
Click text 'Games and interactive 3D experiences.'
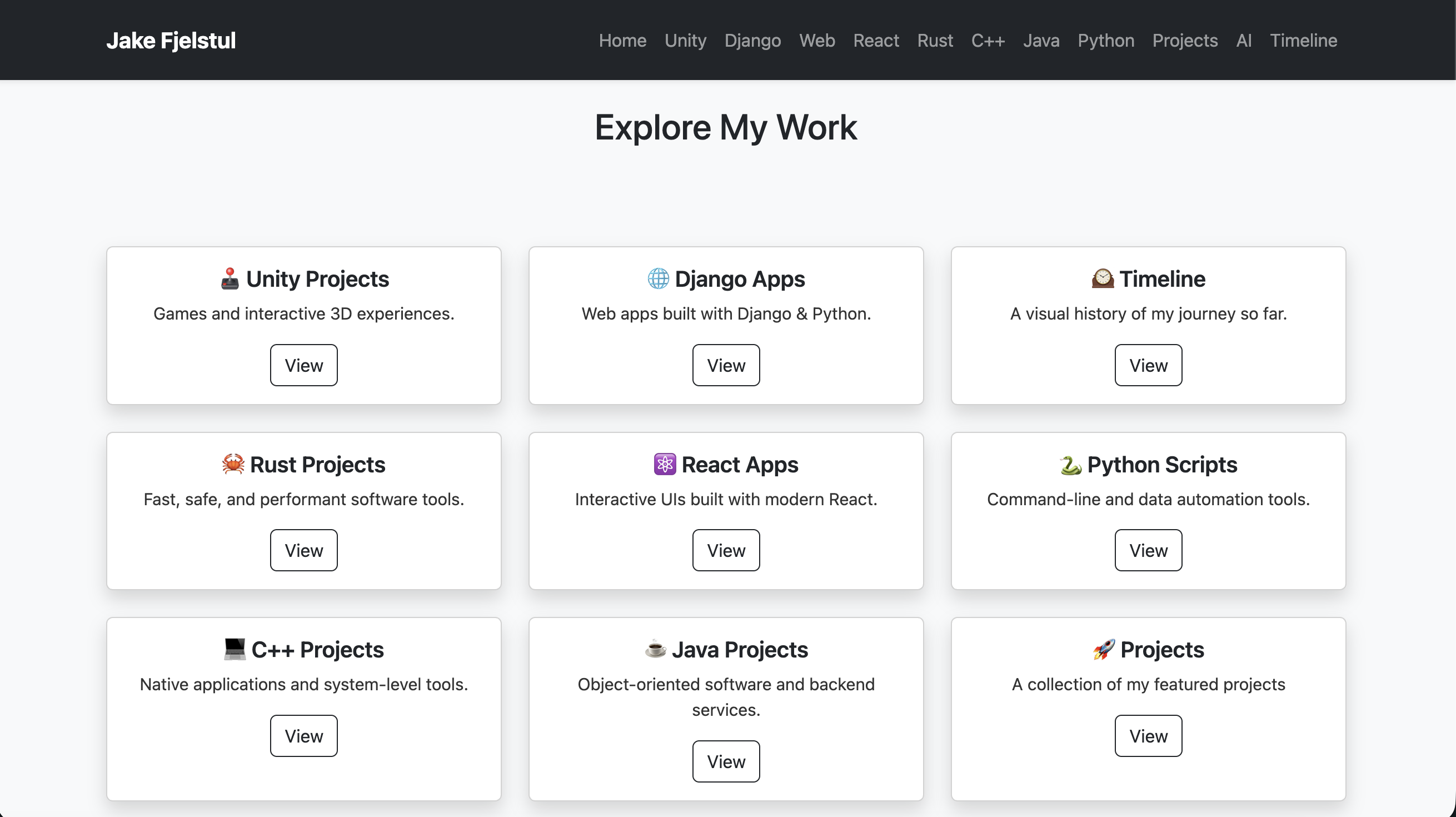[303, 313]
